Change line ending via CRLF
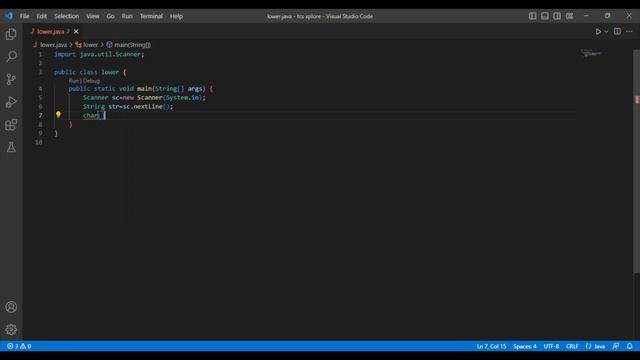 572,346
